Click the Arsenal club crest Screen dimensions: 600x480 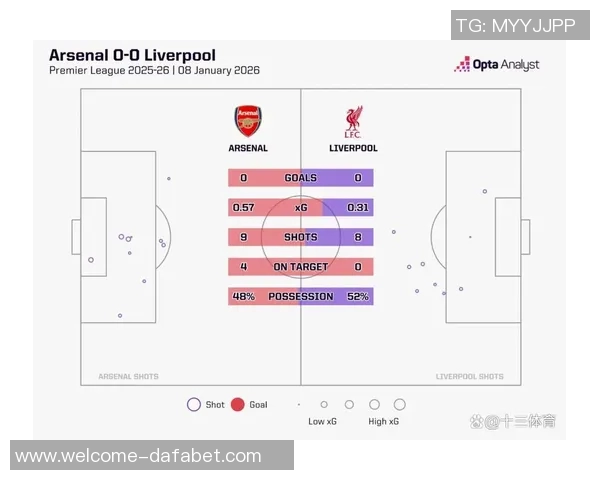point(248,121)
